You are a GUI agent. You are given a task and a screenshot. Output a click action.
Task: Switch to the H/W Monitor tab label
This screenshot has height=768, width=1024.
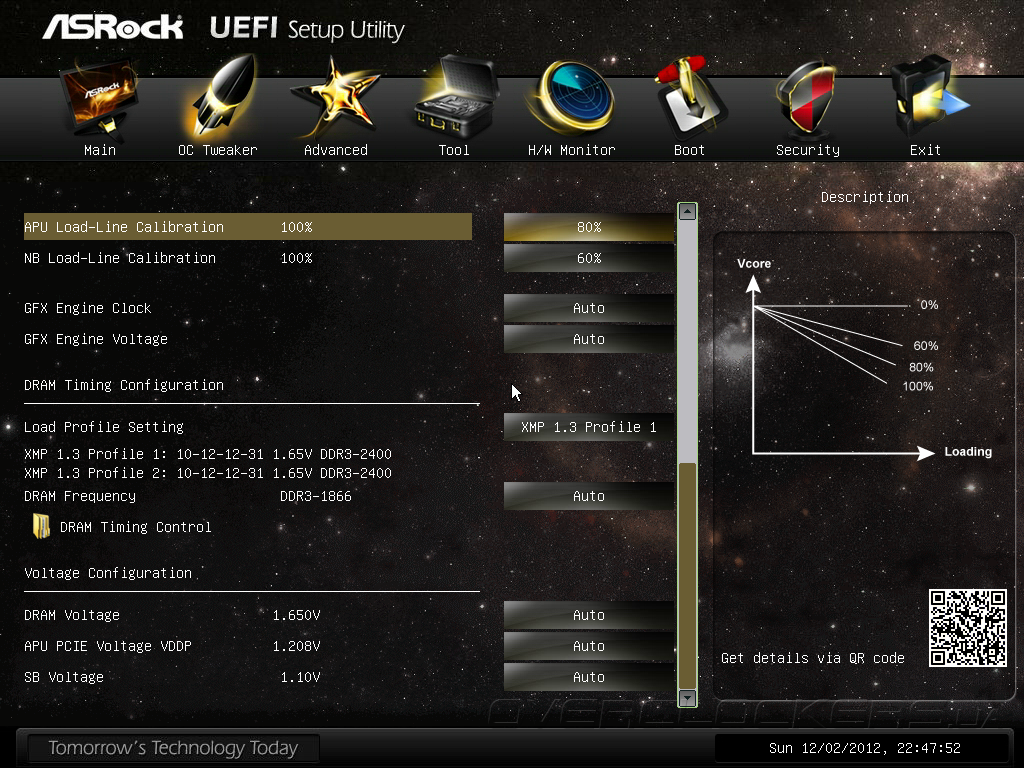[571, 150]
